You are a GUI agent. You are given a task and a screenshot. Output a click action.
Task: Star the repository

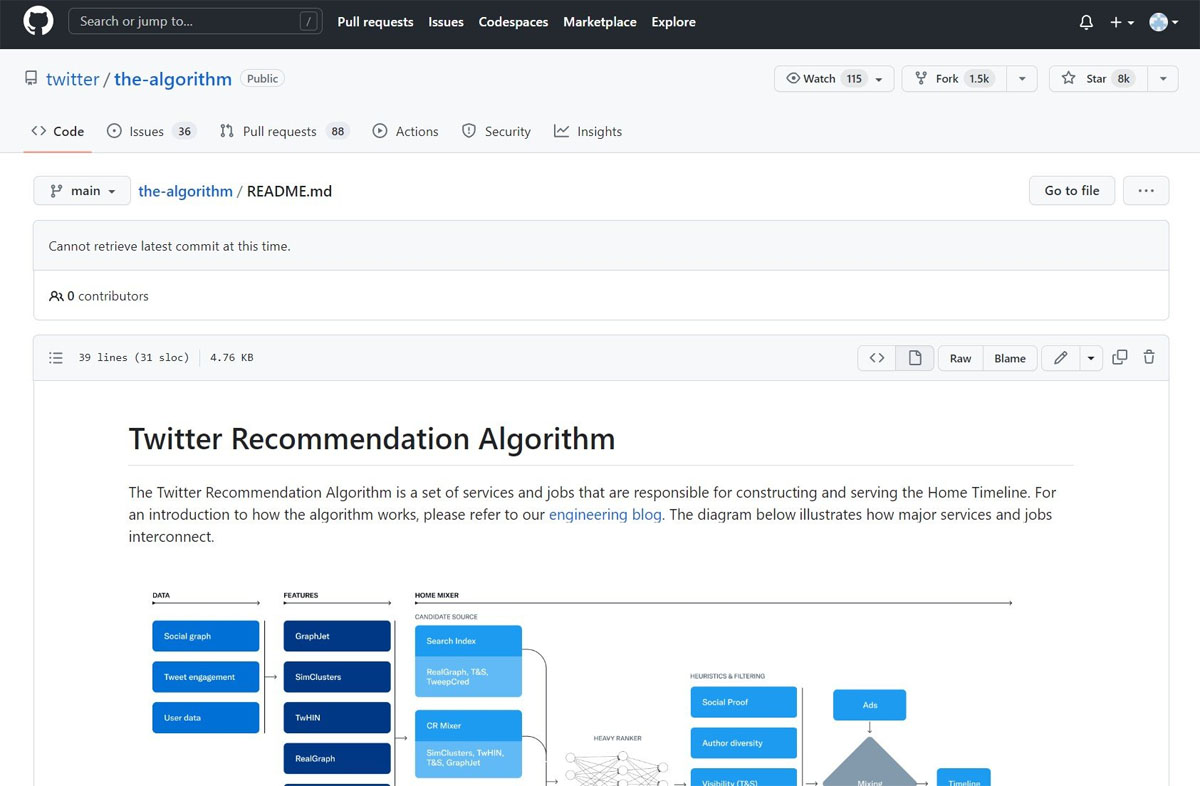1098,79
